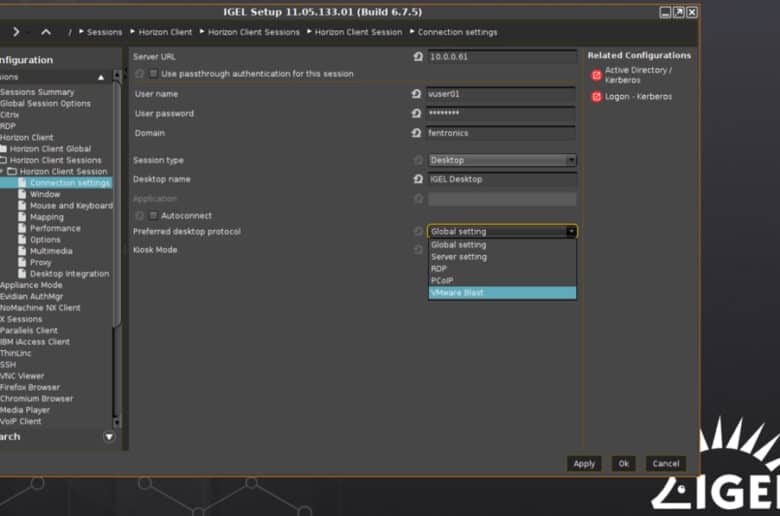Click the Domain input field
The image size is (780, 516).
(501, 133)
